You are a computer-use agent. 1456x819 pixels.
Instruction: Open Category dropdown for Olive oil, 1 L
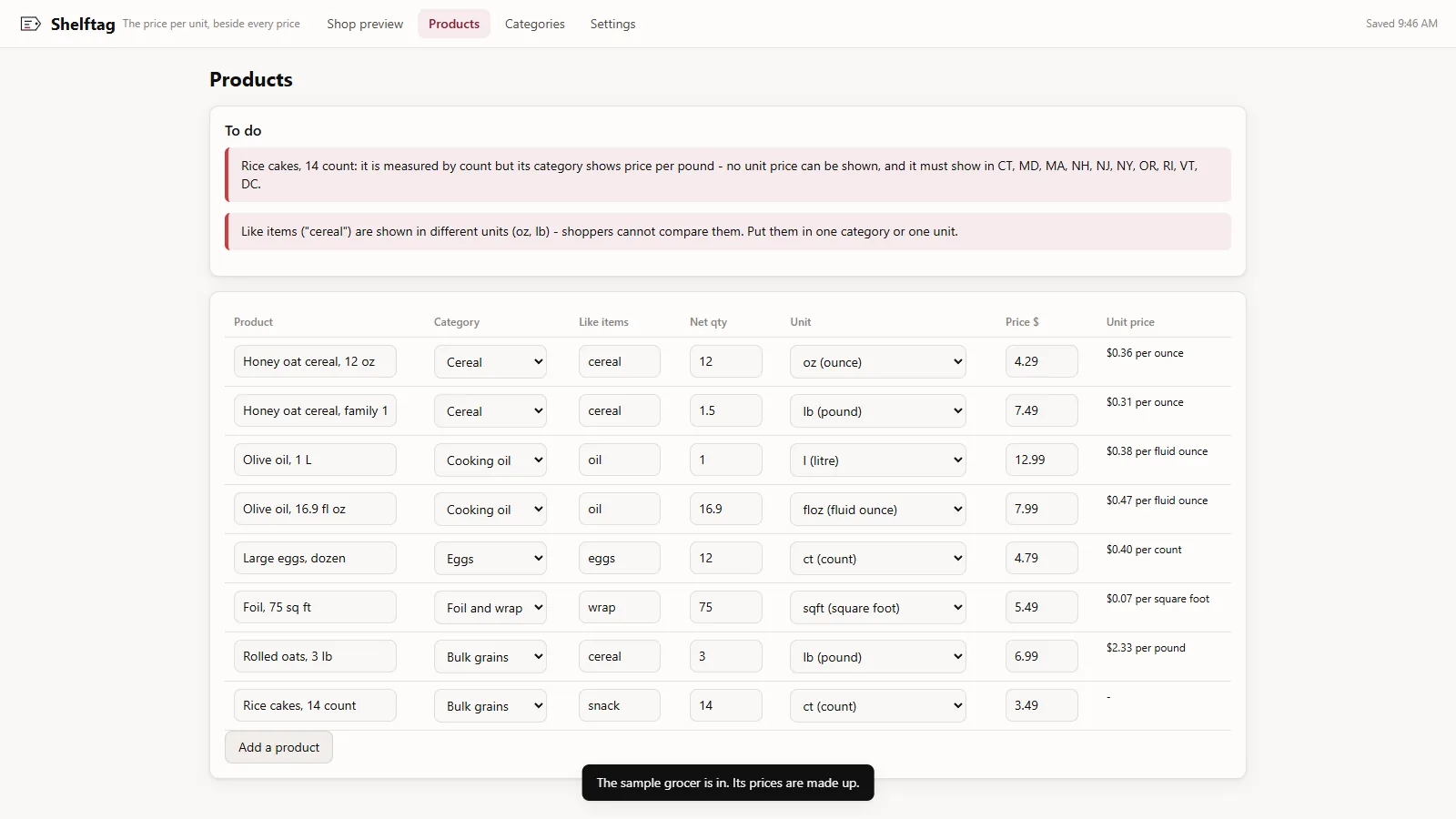tap(490, 460)
